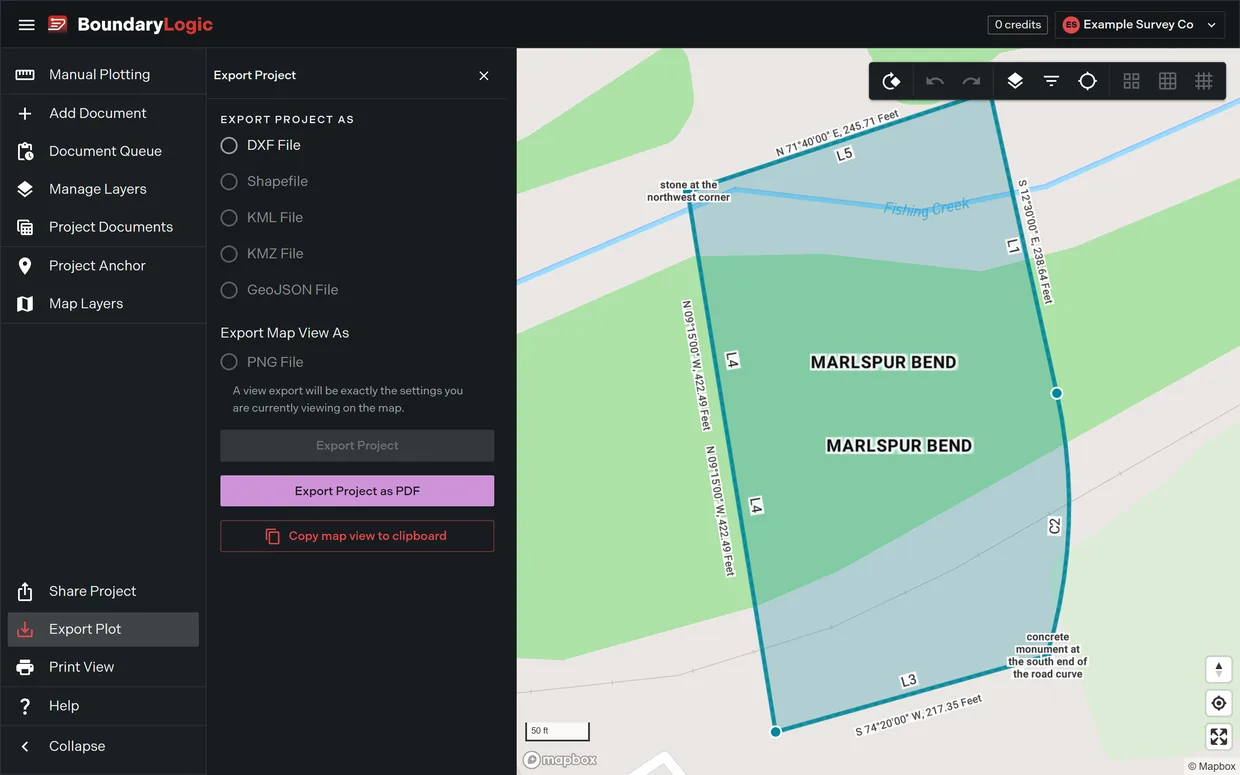
Task: Click the 'stone at the northwest corner' label
Action: (x=689, y=191)
